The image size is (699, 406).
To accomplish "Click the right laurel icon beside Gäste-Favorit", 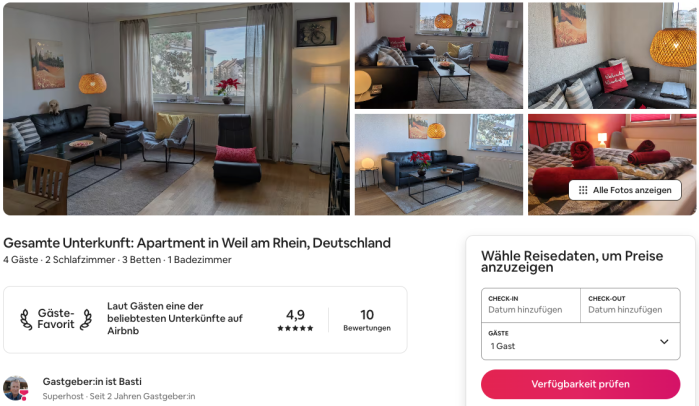I will point(86,319).
